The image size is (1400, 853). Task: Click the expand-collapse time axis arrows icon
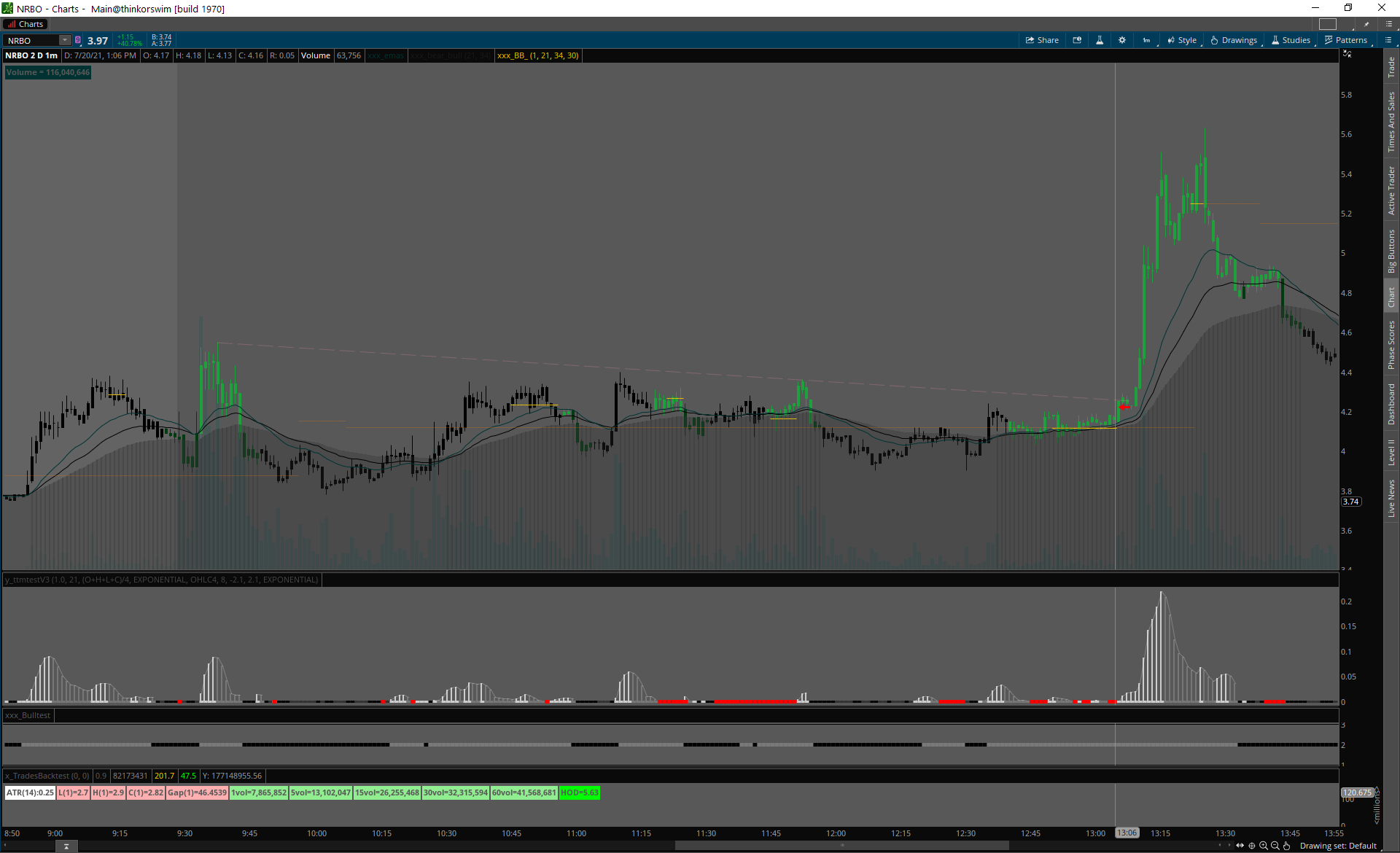click(x=1240, y=846)
